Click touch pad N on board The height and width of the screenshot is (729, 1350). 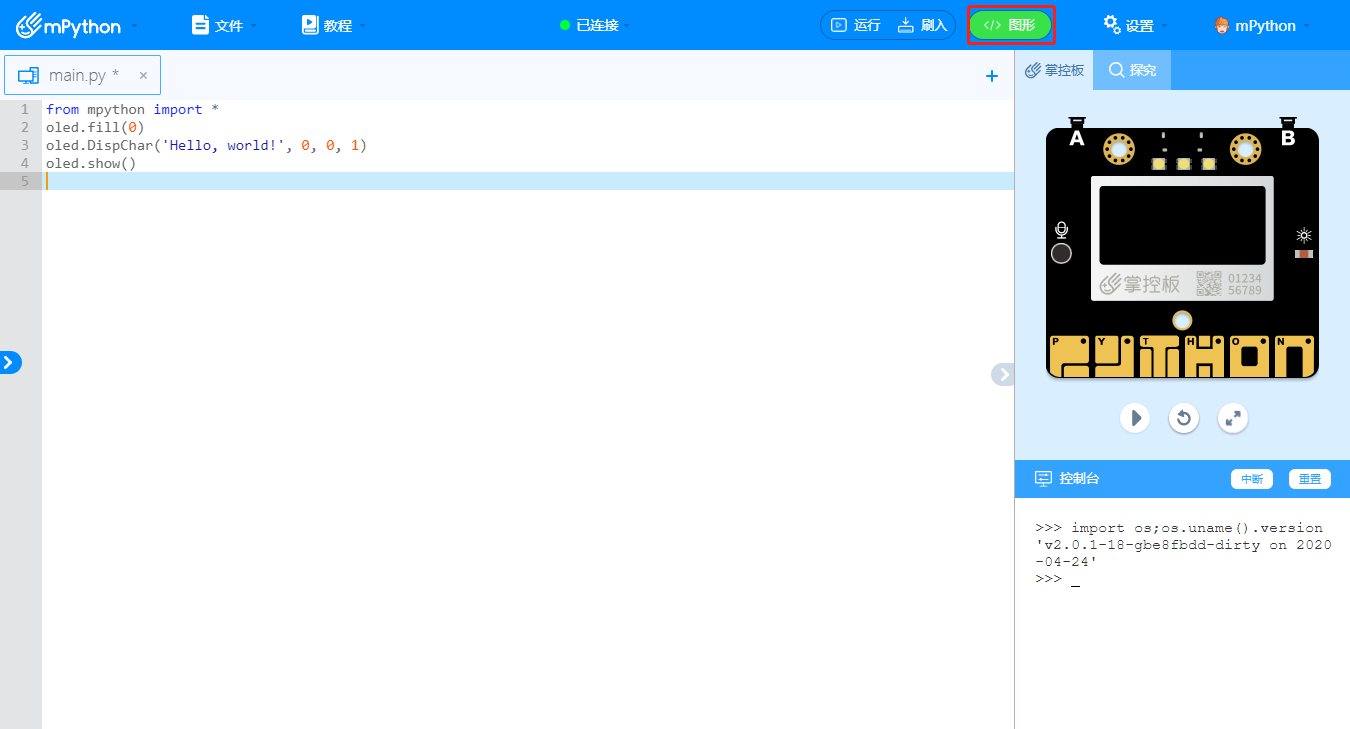[x=1294, y=355]
